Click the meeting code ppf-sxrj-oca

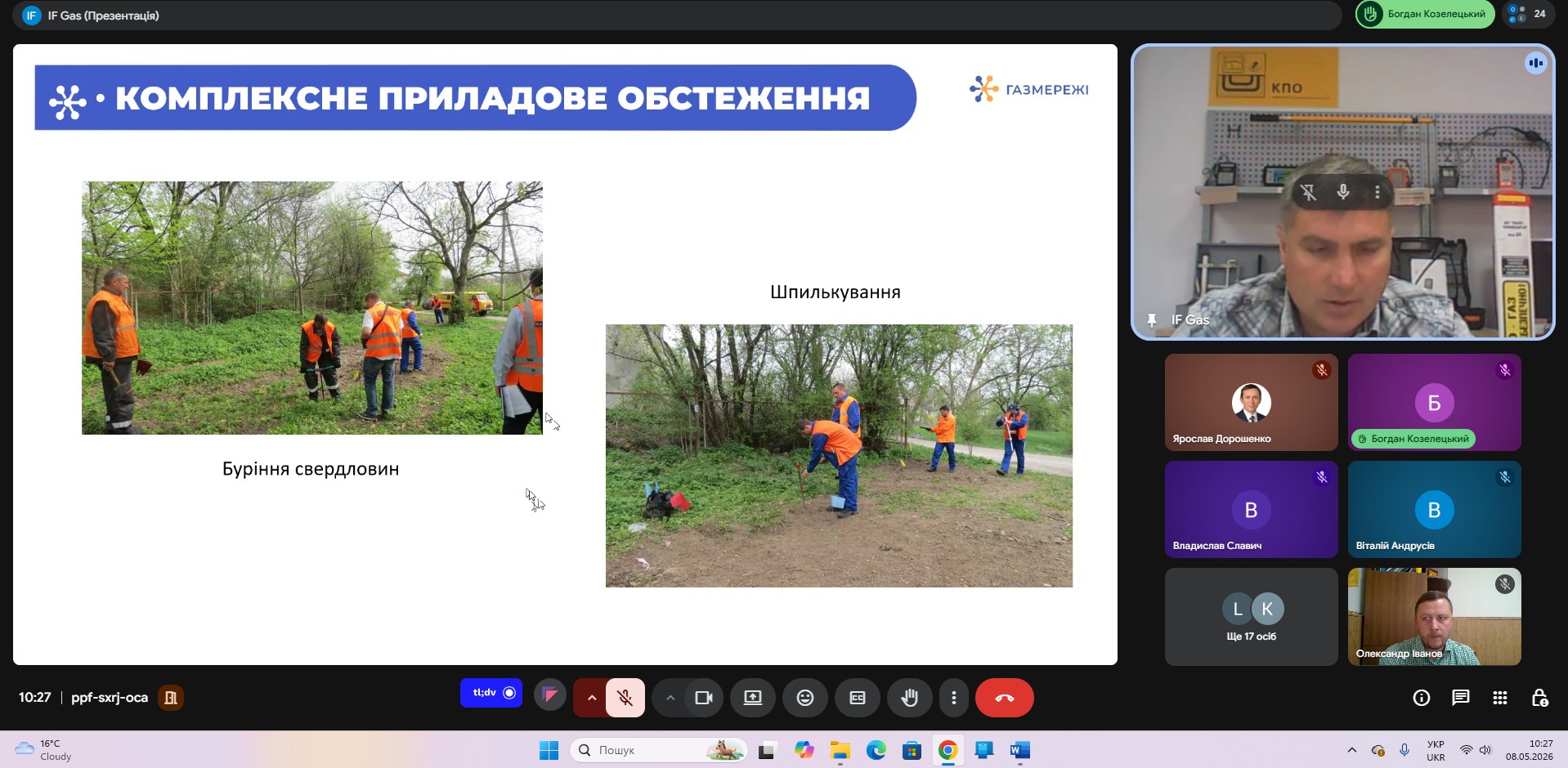coord(110,698)
